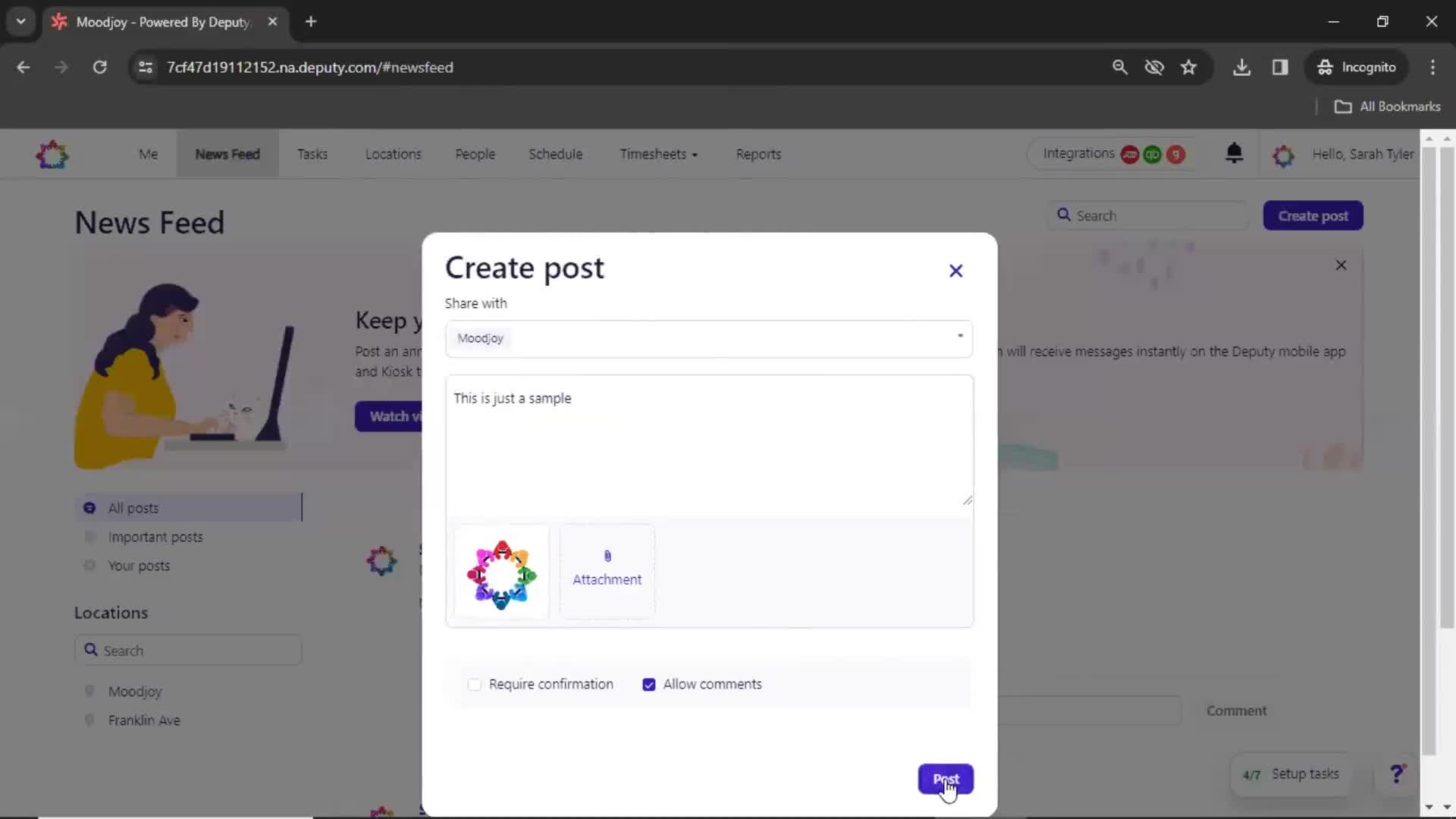1456x819 pixels.
Task: Click the post text input field
Action: pos(710,440)
